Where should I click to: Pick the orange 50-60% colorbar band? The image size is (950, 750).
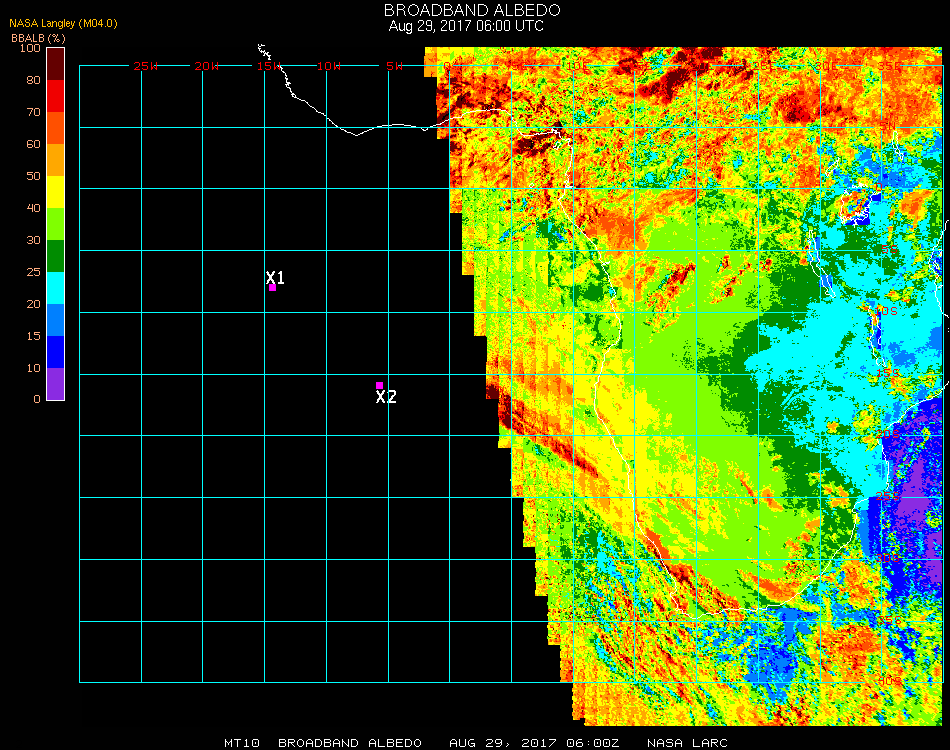click(56, 159)
